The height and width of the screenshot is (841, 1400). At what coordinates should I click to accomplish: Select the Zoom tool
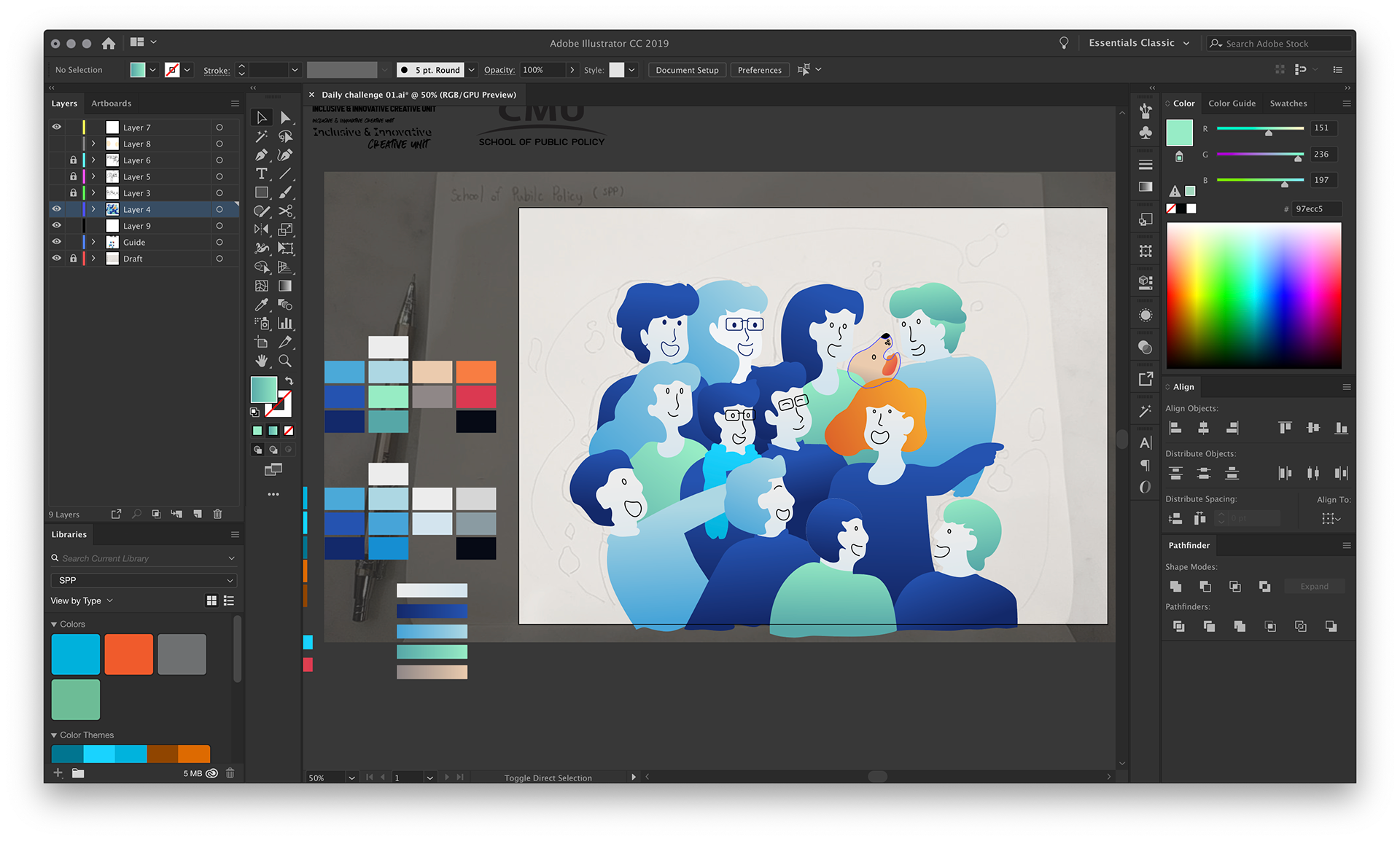[285, 361]
